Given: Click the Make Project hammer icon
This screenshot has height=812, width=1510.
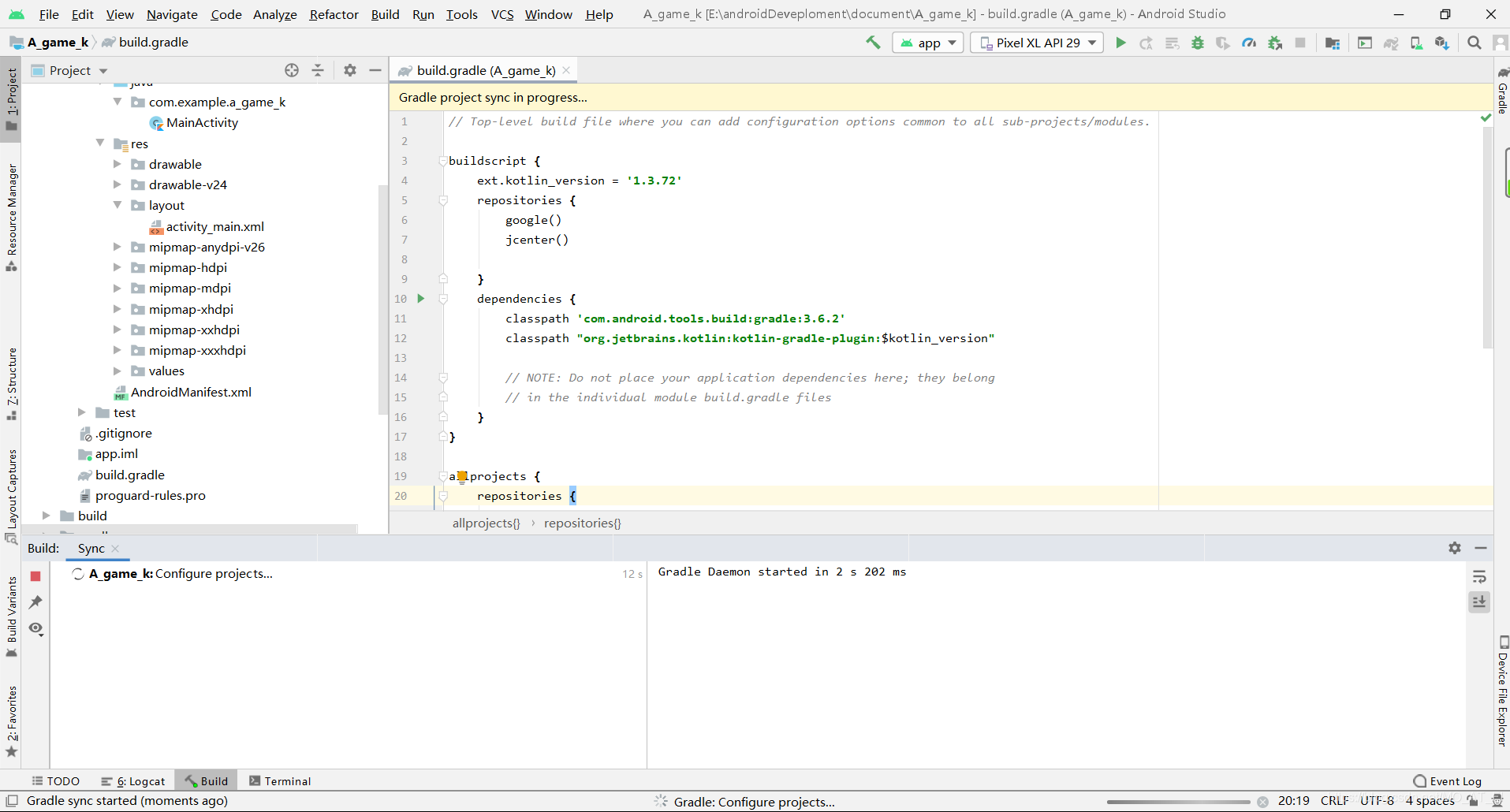Looking at the screenshot, I should click(873, 43).
